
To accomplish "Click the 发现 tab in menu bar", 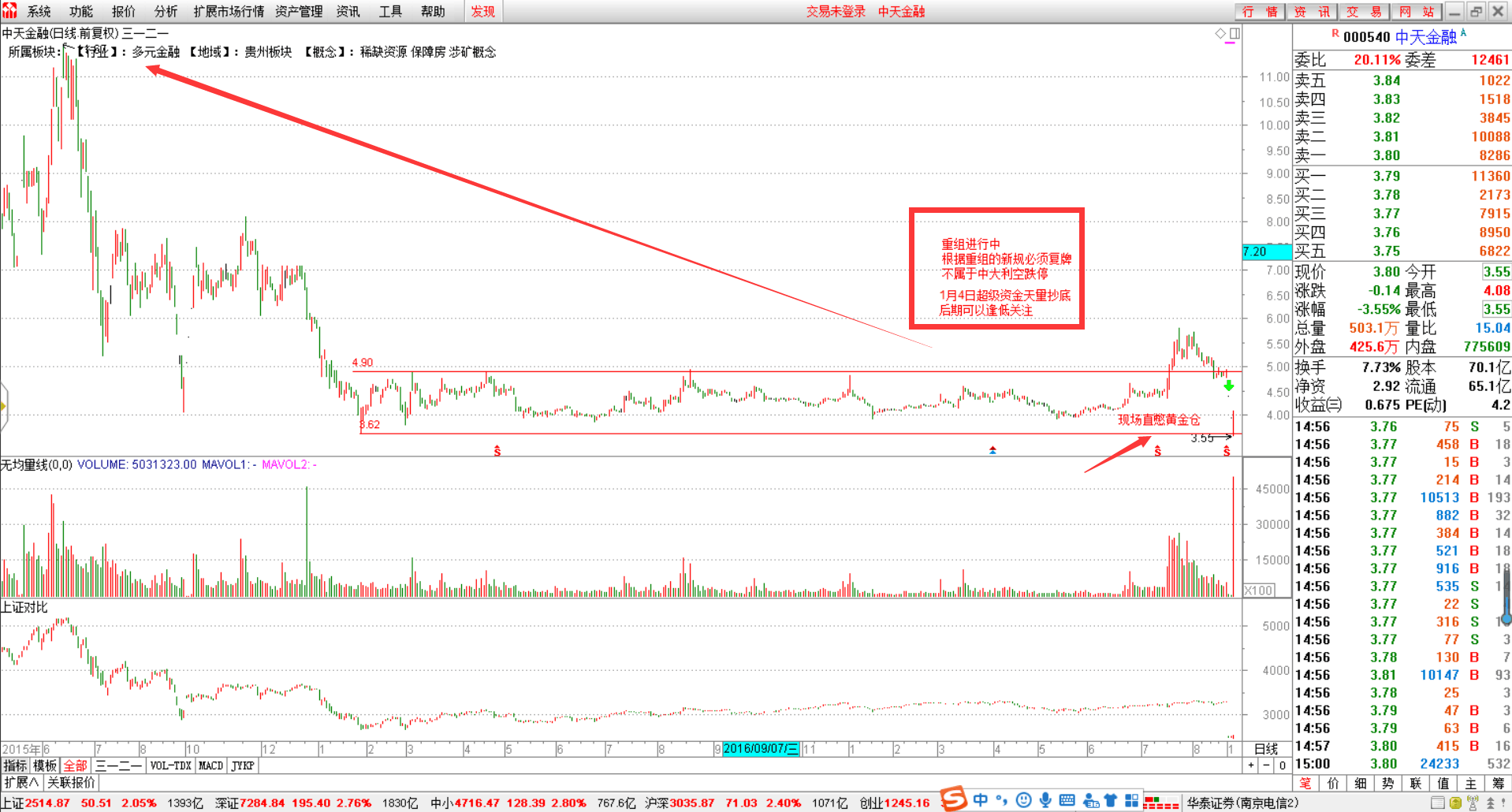I will [x=483, y=11].
